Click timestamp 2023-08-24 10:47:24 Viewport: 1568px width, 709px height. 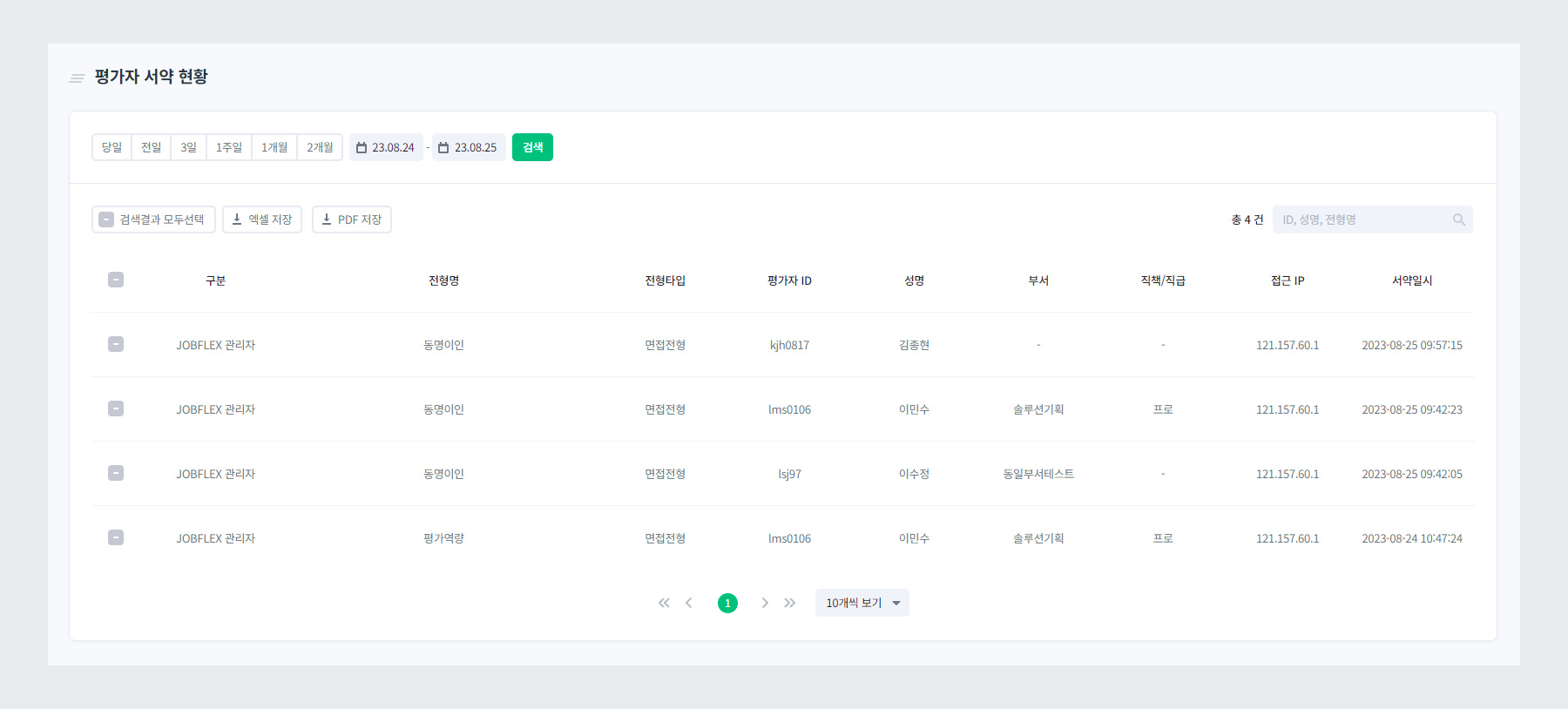[1412, 538]
